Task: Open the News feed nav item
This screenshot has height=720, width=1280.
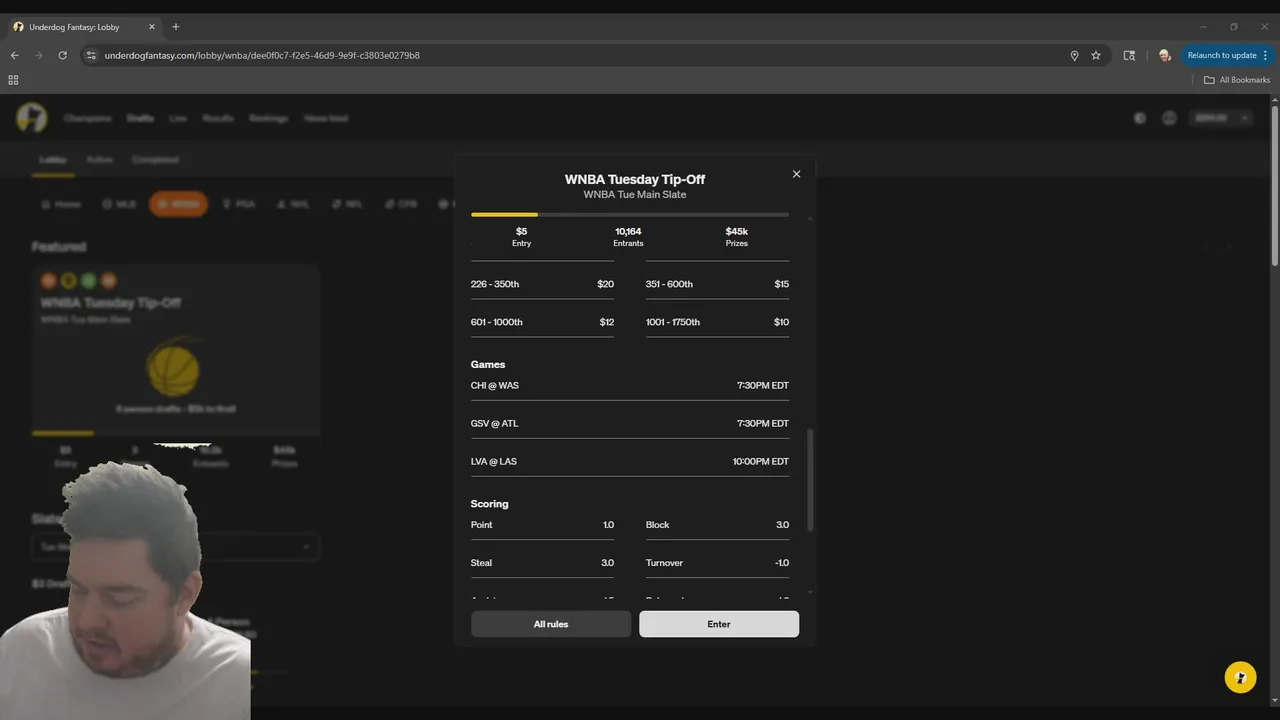Action: pos(326,118)
